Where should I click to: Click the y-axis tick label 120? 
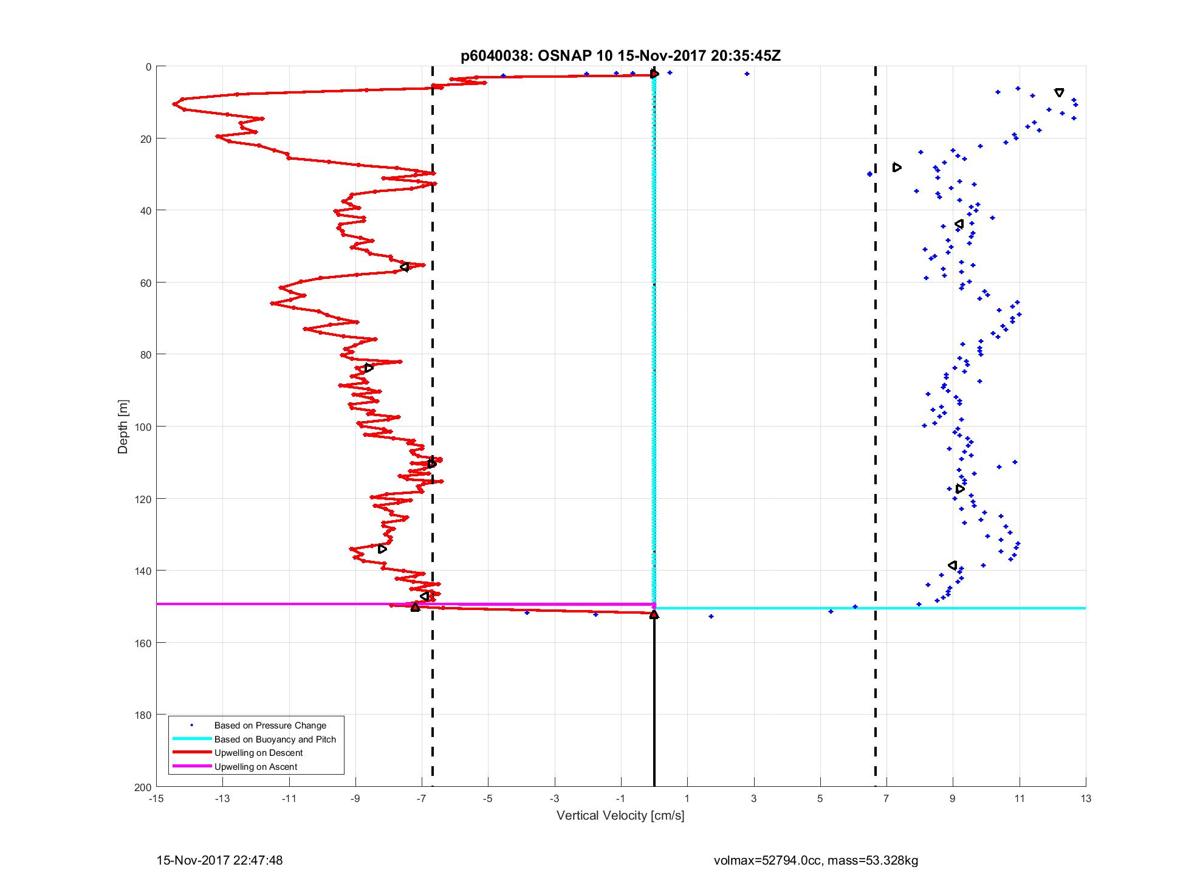(142, 499)
